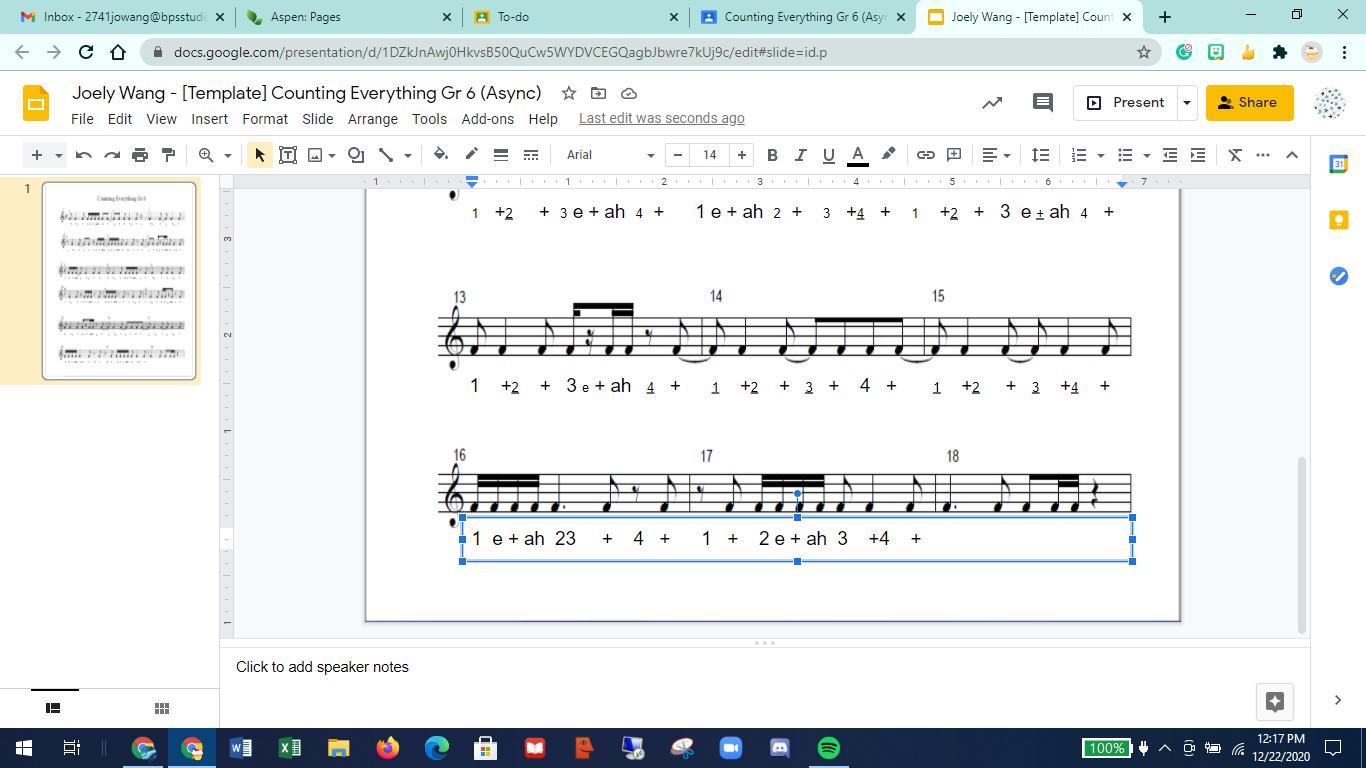This screenshot has width=1366, height=768.
Task: Open Last edit was seconds ago link
Action: pyautogui.click(x=660, y=117)
